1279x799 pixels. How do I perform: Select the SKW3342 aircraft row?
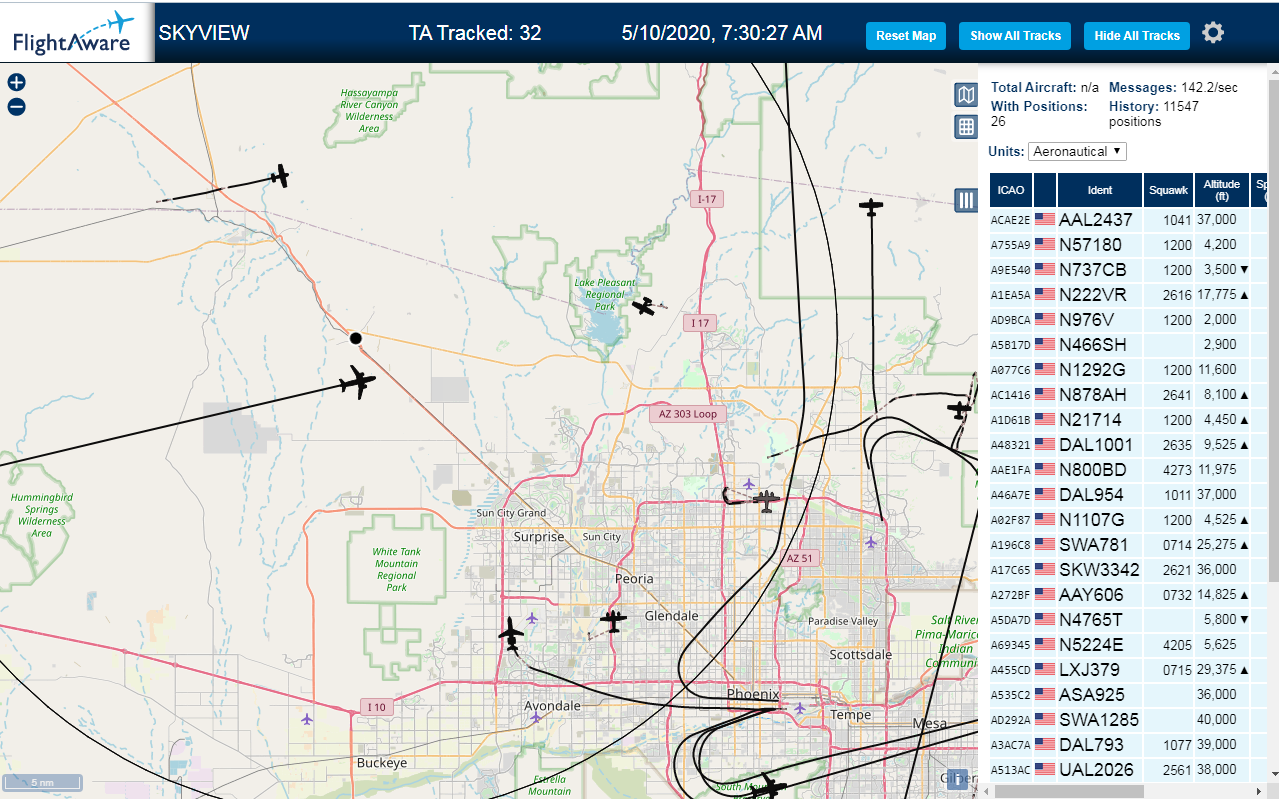pyautogui.click(x=1128, y=570)
